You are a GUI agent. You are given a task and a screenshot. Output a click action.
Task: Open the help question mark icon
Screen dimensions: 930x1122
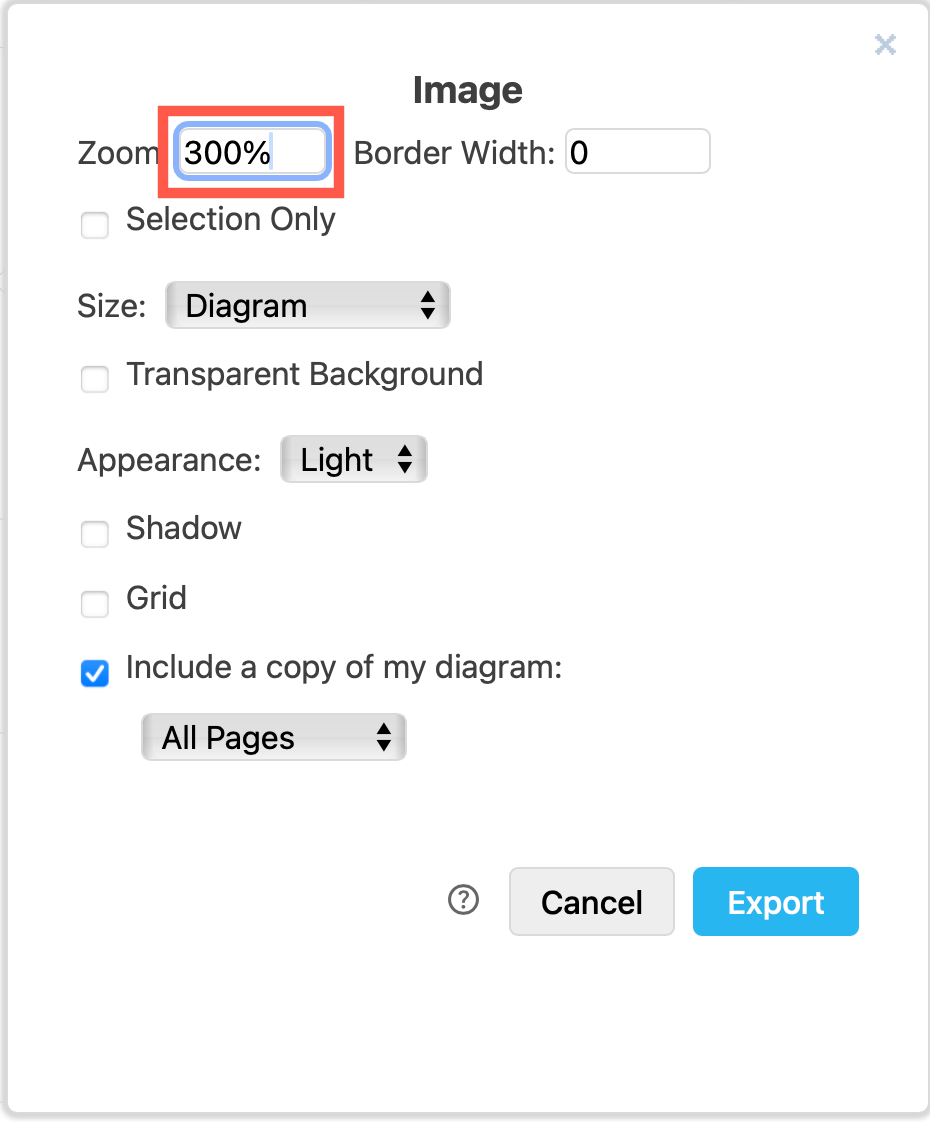click(x=462, y=901)
